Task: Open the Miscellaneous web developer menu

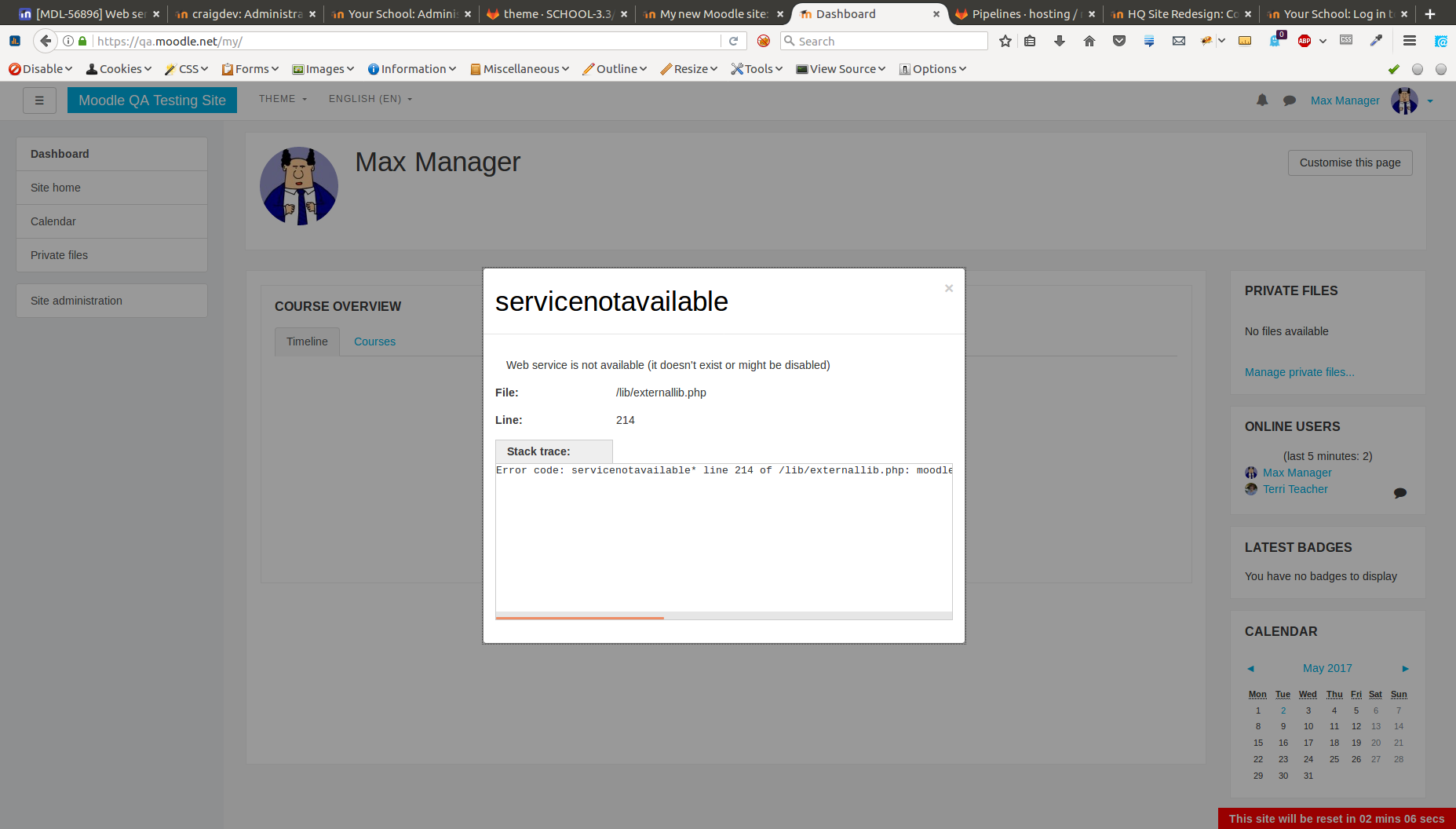Action: [x=520, y=69]
